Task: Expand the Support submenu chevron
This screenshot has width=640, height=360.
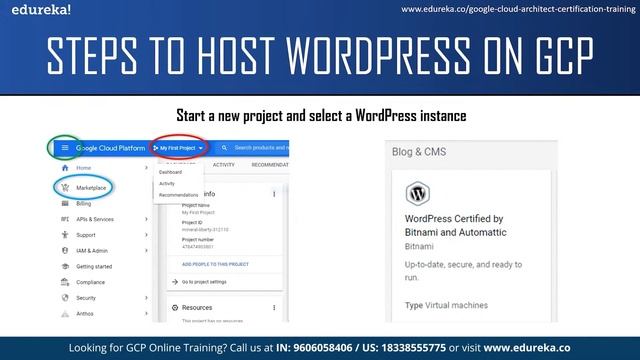Action: [x=146, y=235]
